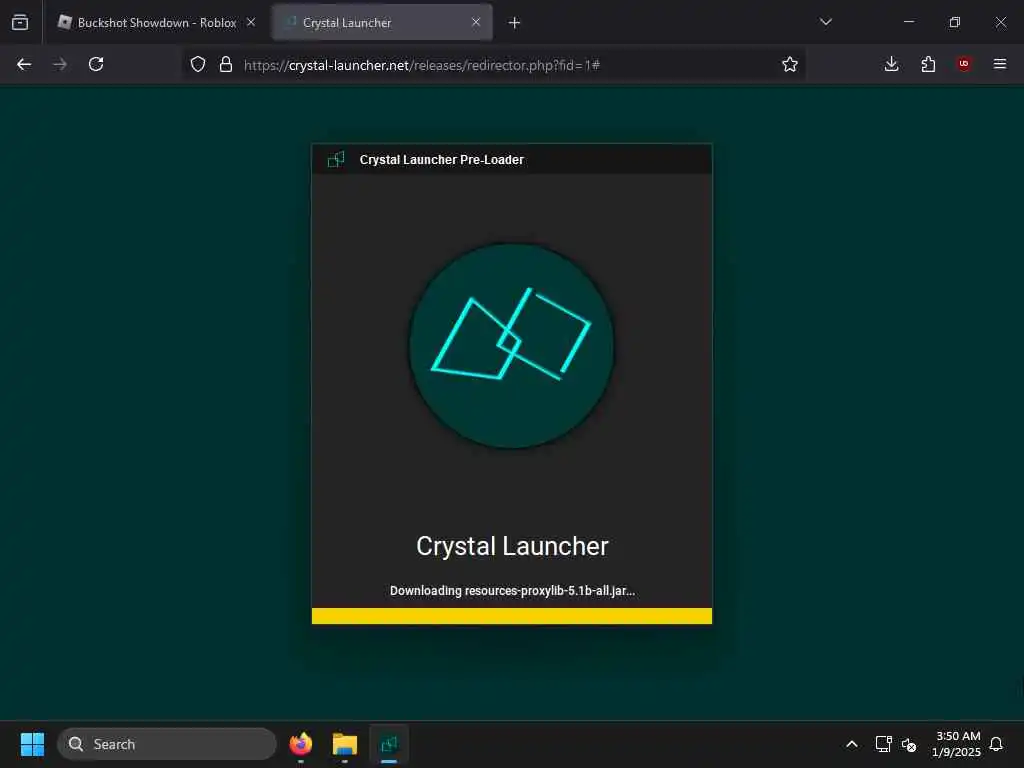This screenshot has width=1024, height=768.
Task: Click the taskbar Search box
Action: tap(167, 744)
